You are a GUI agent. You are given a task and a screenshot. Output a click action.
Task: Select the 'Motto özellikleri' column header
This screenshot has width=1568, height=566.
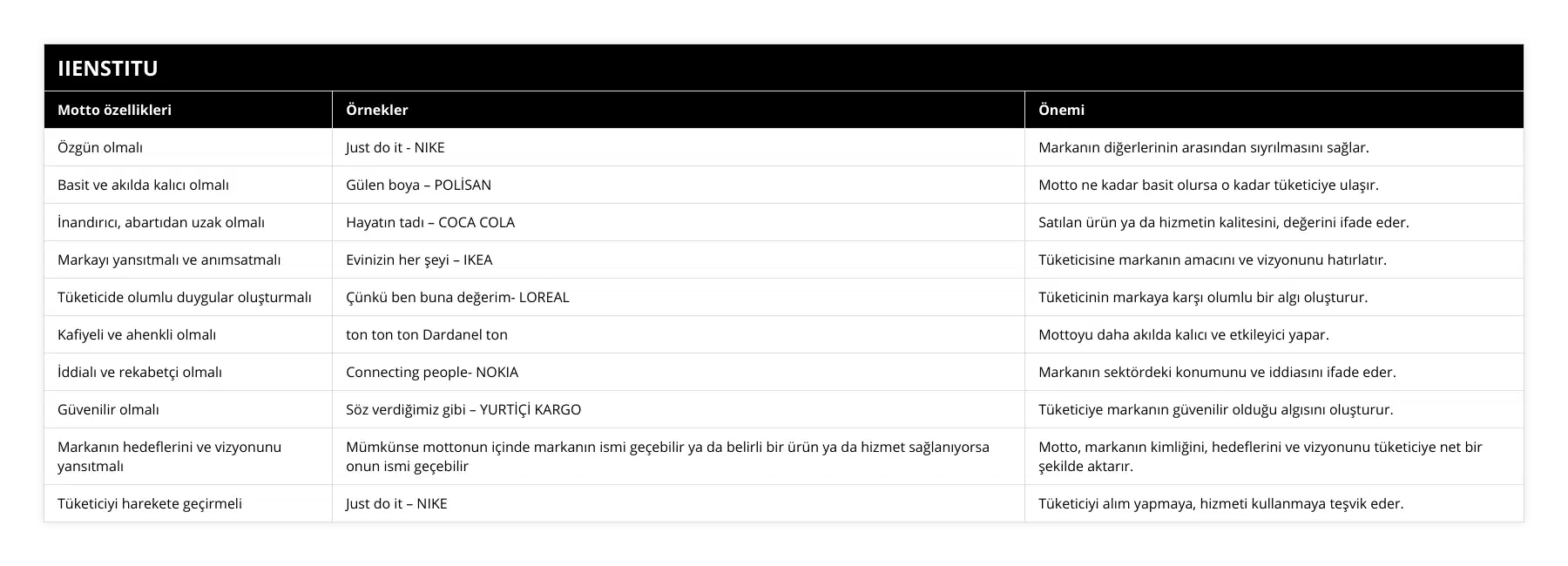tap(114, 110)
